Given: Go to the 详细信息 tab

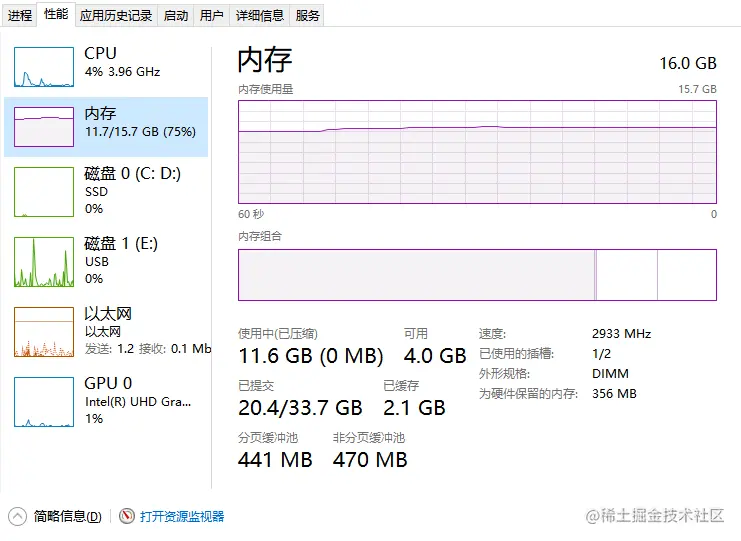Looking at the screenshot, I should pyautogui.click(x=260, y=15).
